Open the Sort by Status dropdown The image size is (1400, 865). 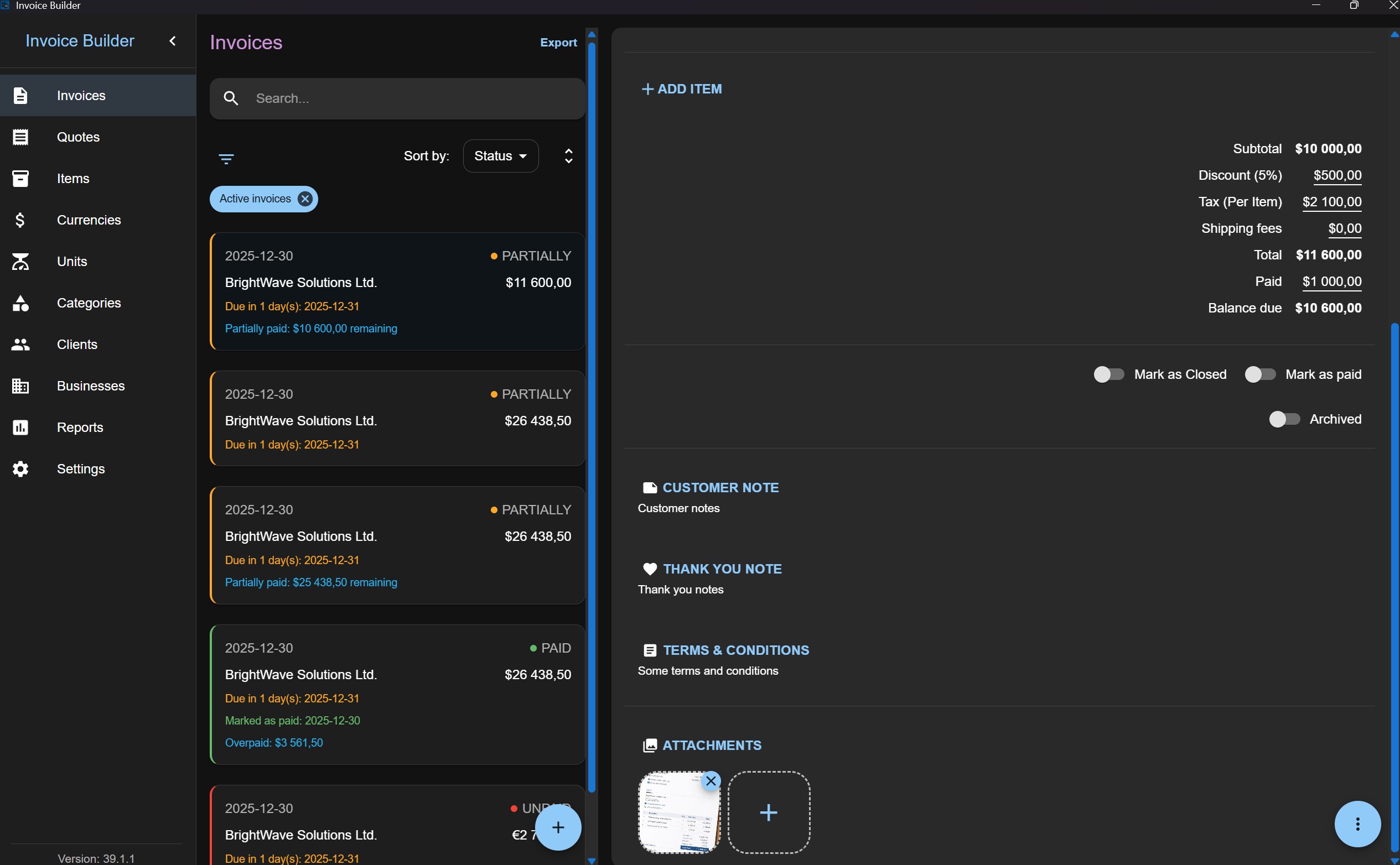[x=500, y=156]
